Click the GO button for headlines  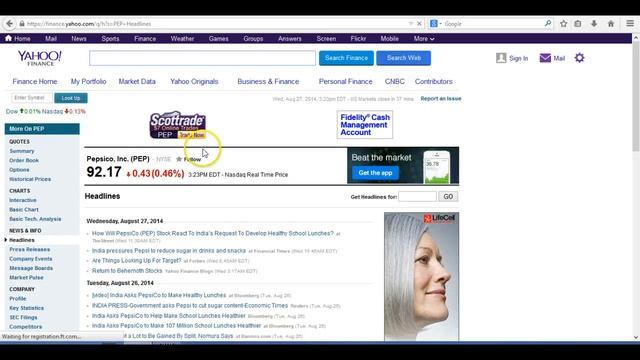[448, 197]
